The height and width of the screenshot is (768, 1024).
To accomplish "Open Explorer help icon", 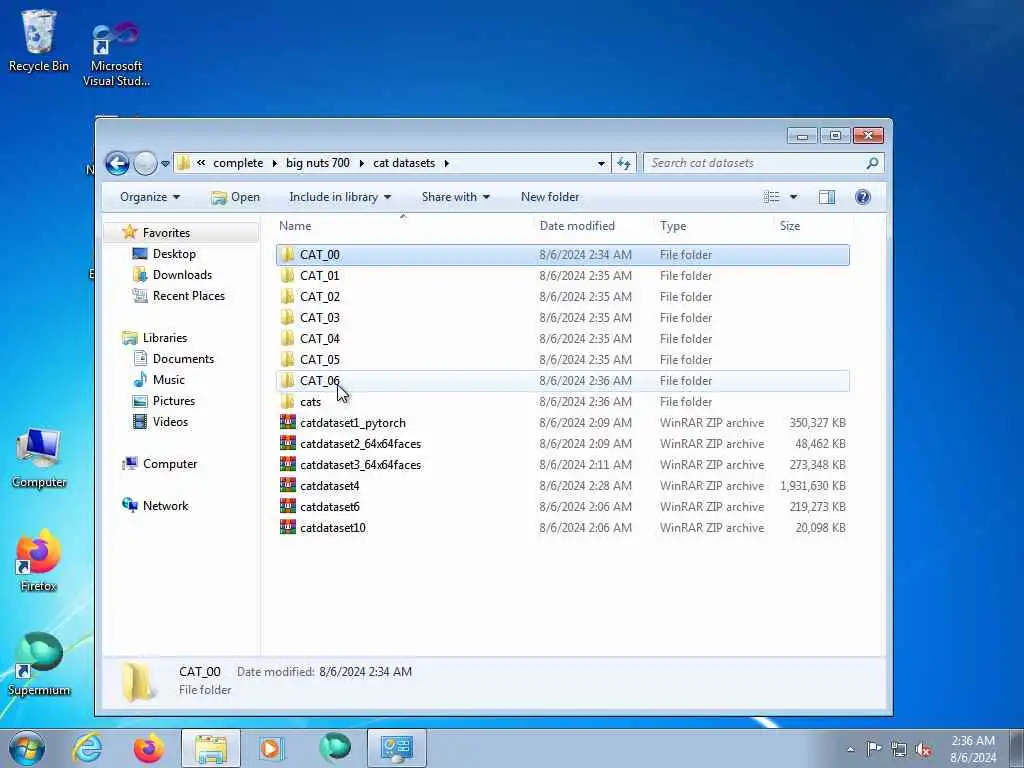I will pos(863,197).
